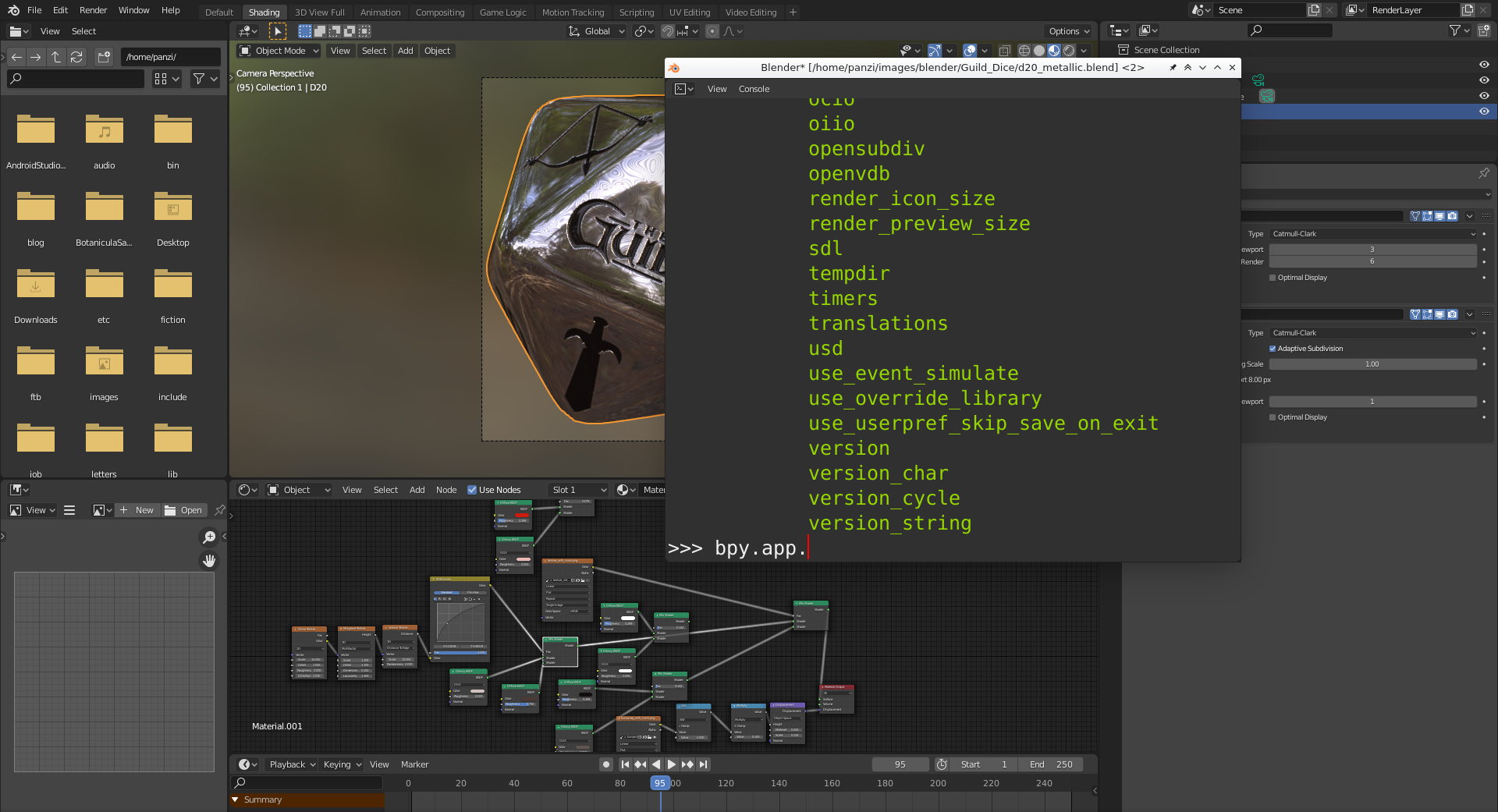Screen dimensions: 1498x812
Task: Click pan hand icon in image editor
Action: pyautogui.click(x=209, y=560)
